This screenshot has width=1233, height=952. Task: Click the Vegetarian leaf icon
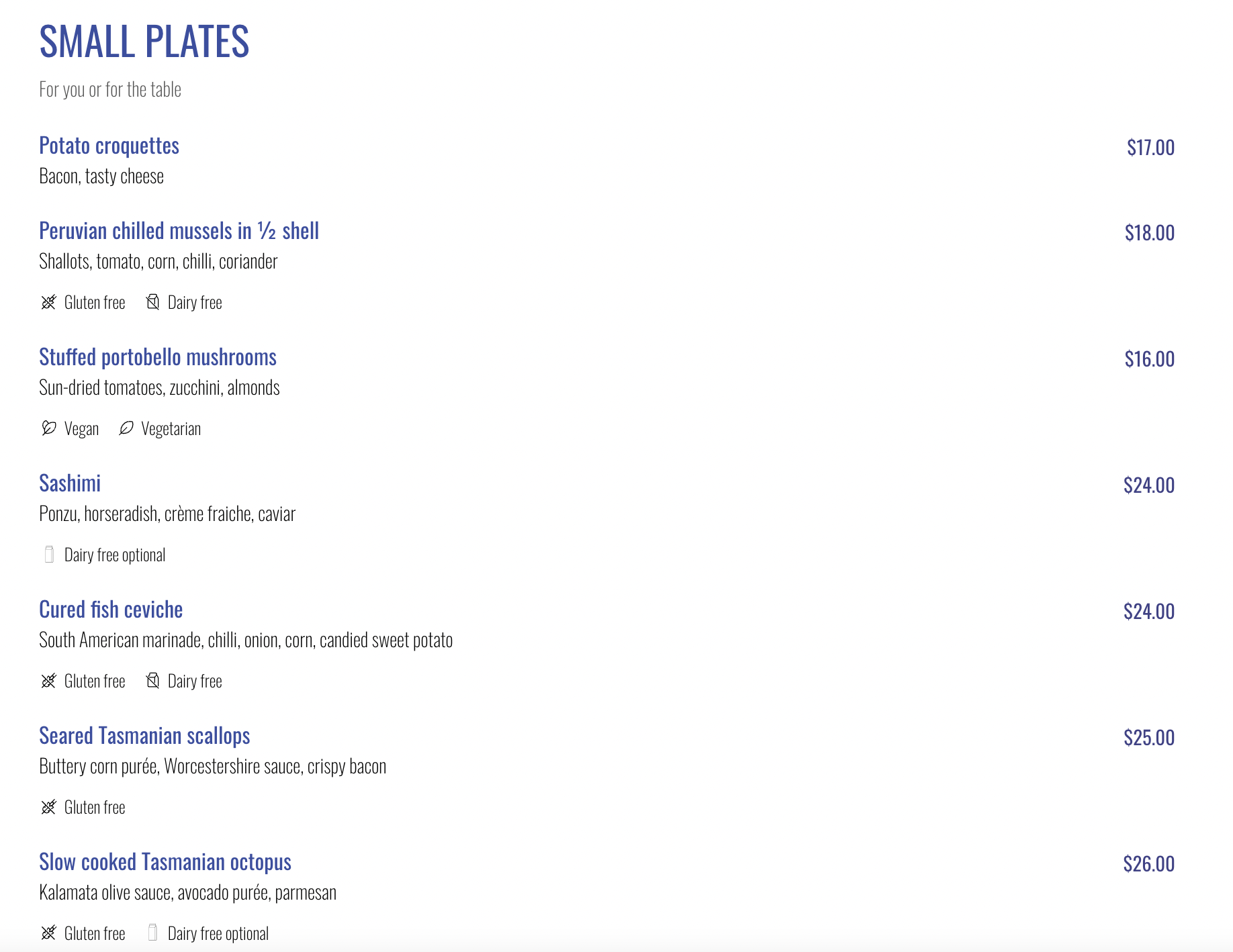[126, 428]
